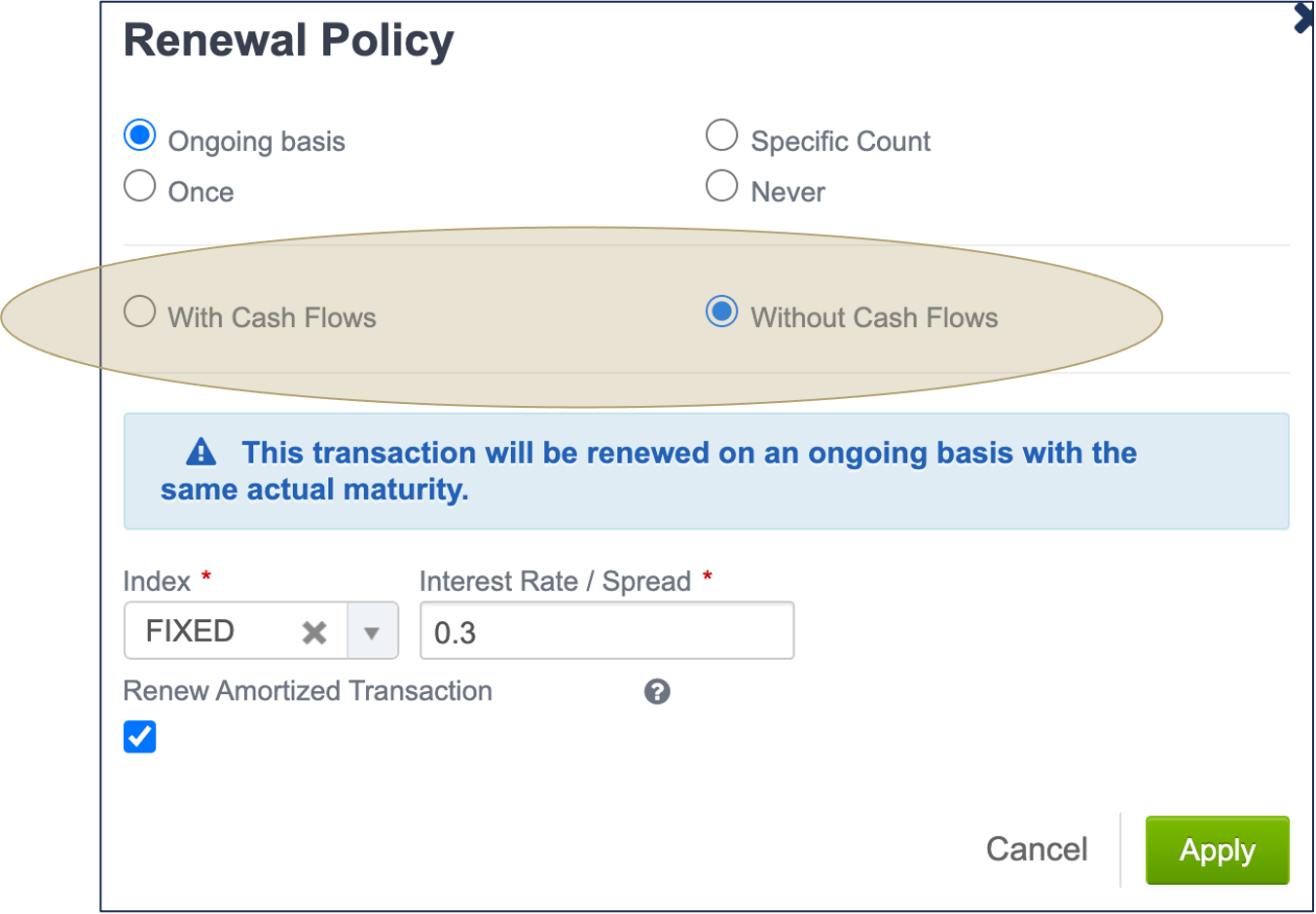Click the Renewal Policy dialog title
The image size is (1316, 914).
pyautogui.click(x=288, y=40)
